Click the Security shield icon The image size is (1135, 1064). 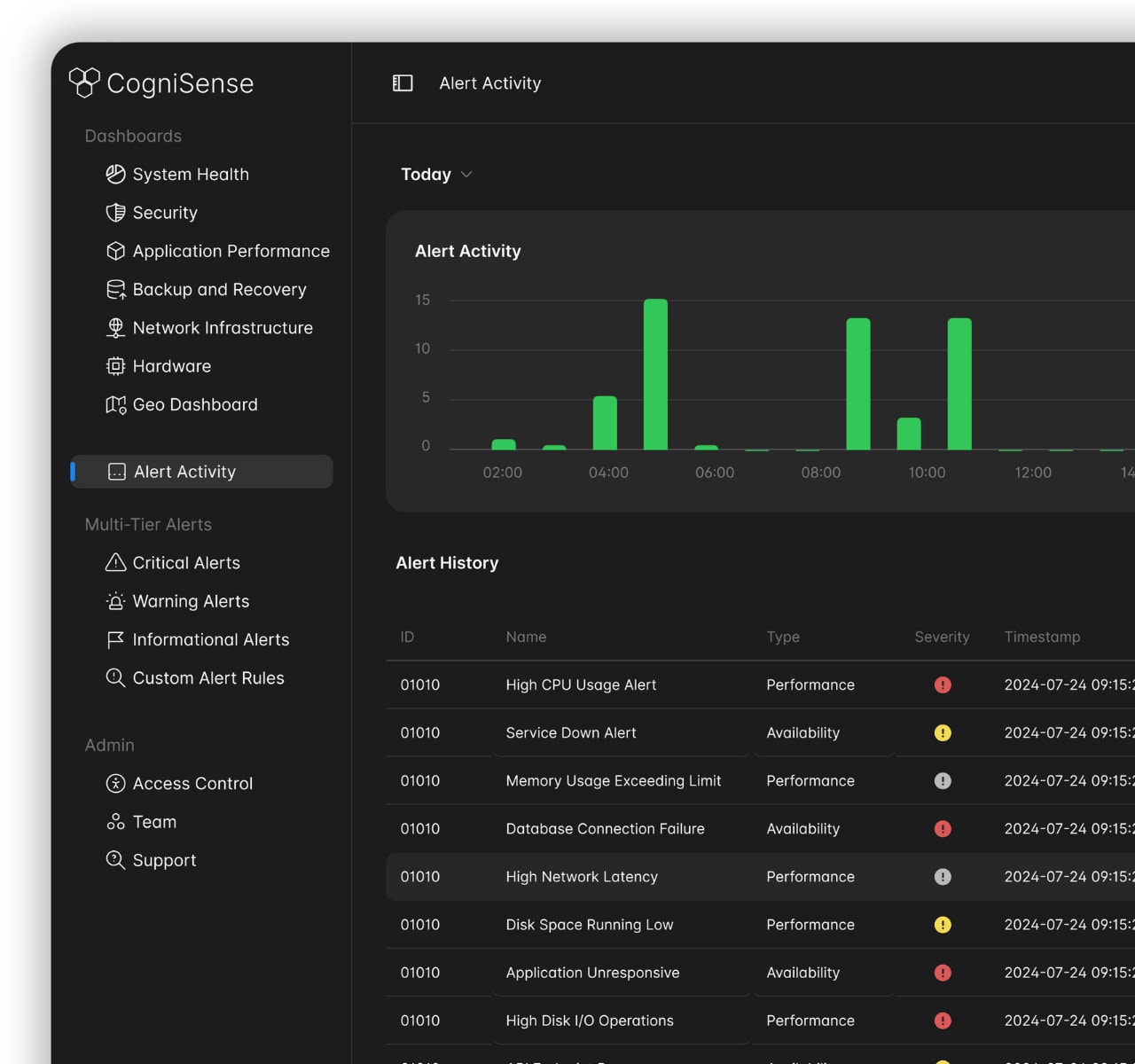[x=115, y=213]
